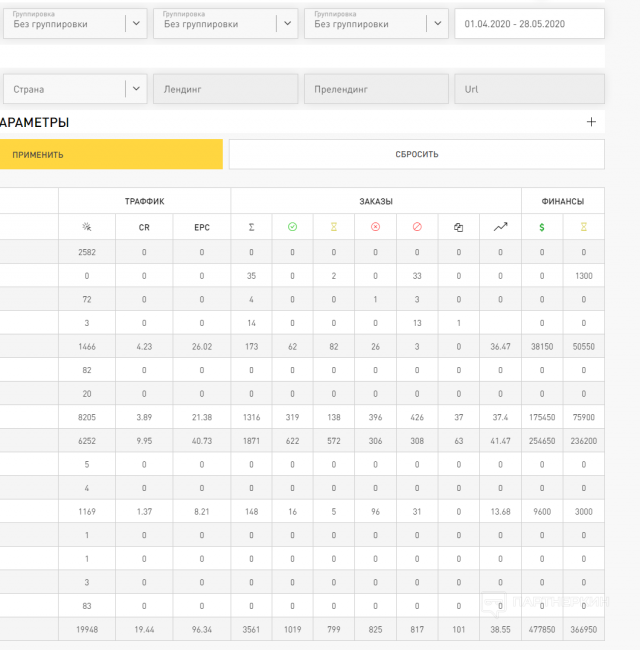Click the date range field 01.04.2020 - 28.05.2020
Image resolution: width=640 pixels, height=650 pixels.
pyautogui.click(x=529, y=24)
